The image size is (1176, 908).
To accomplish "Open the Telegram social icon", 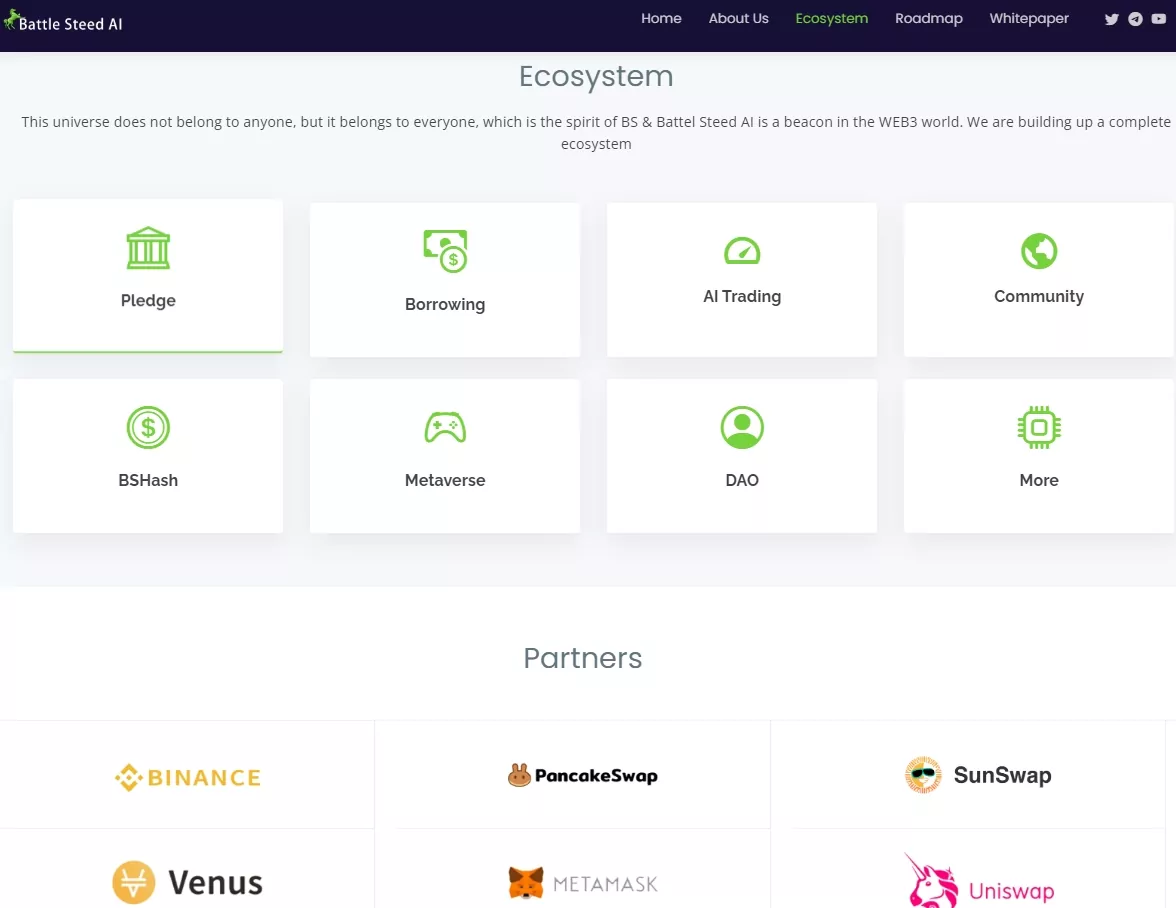I will coord(1136,19).
